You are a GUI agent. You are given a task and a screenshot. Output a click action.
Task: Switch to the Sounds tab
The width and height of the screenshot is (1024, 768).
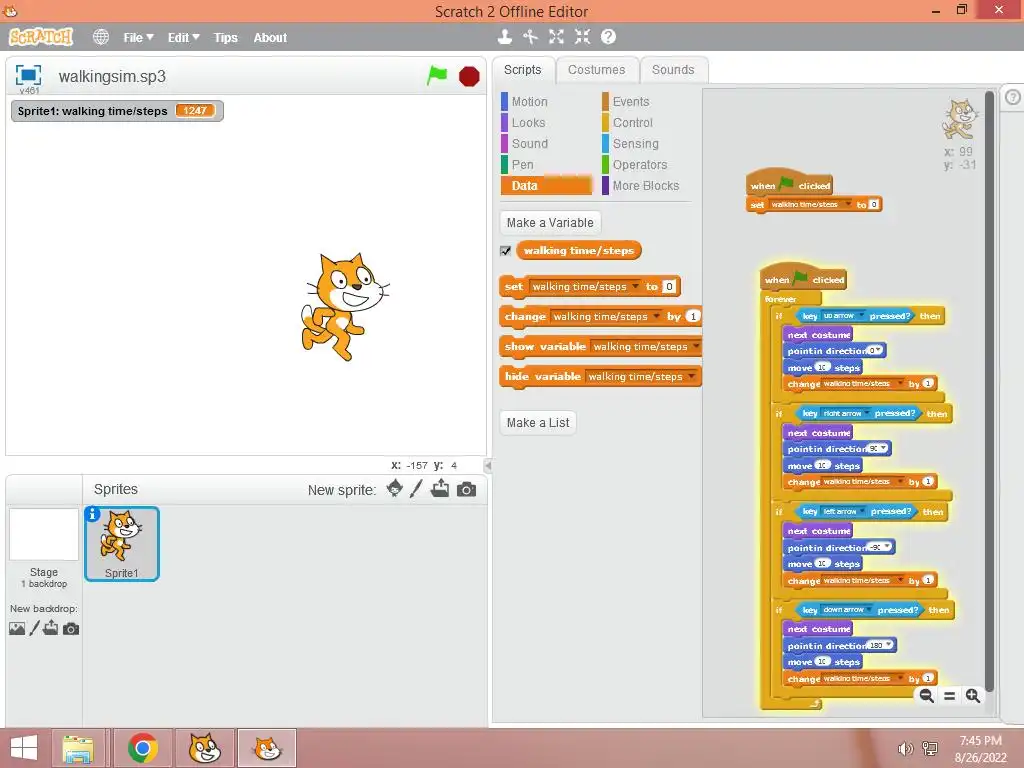pos(673,70)
